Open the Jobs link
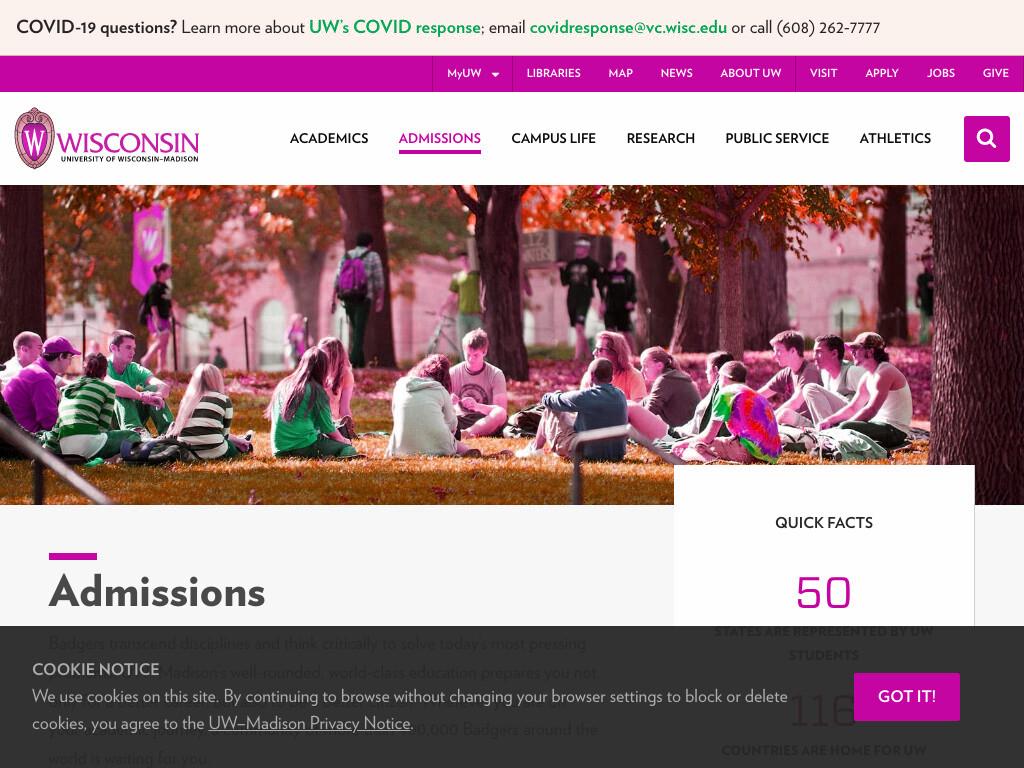Screen dimensions: 1024x768 pyautogui.click(x=940, y=73)
